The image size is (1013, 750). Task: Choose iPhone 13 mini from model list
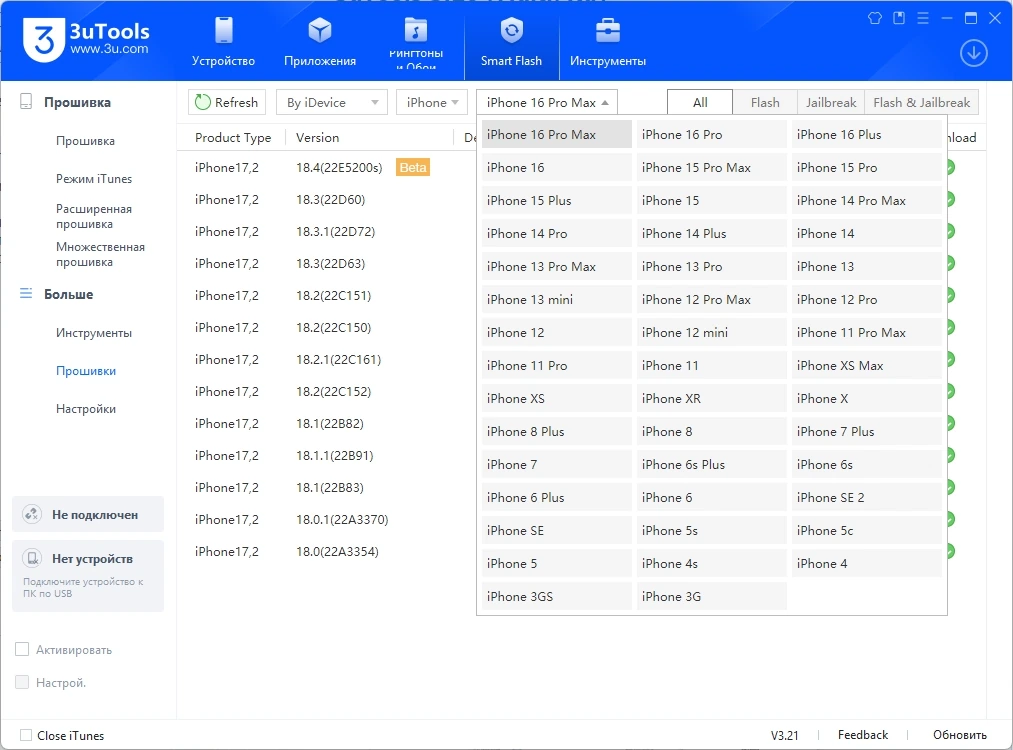click(x=556, y=299)
